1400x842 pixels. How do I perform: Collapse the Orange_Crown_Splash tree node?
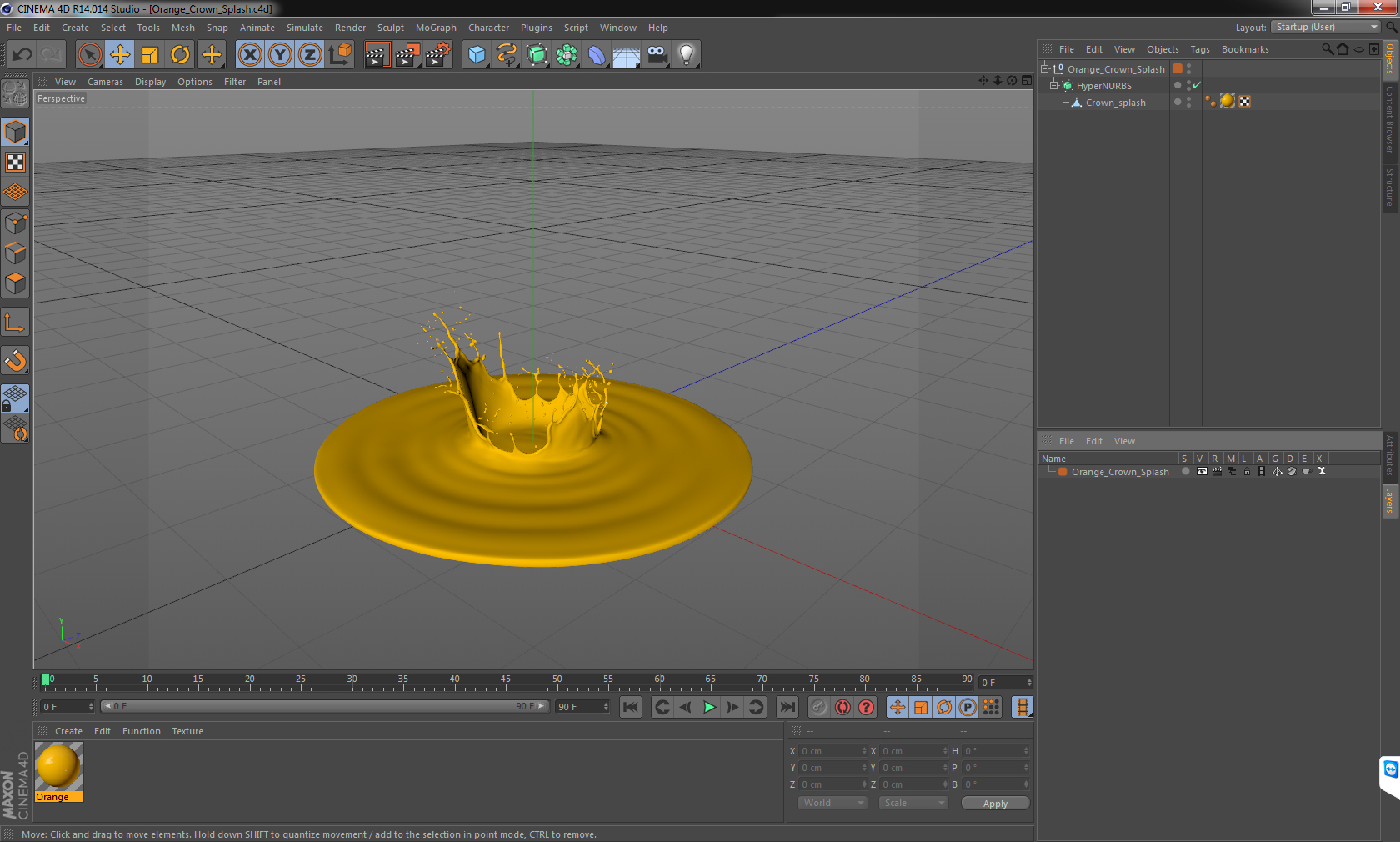[x=1044, y=68]
